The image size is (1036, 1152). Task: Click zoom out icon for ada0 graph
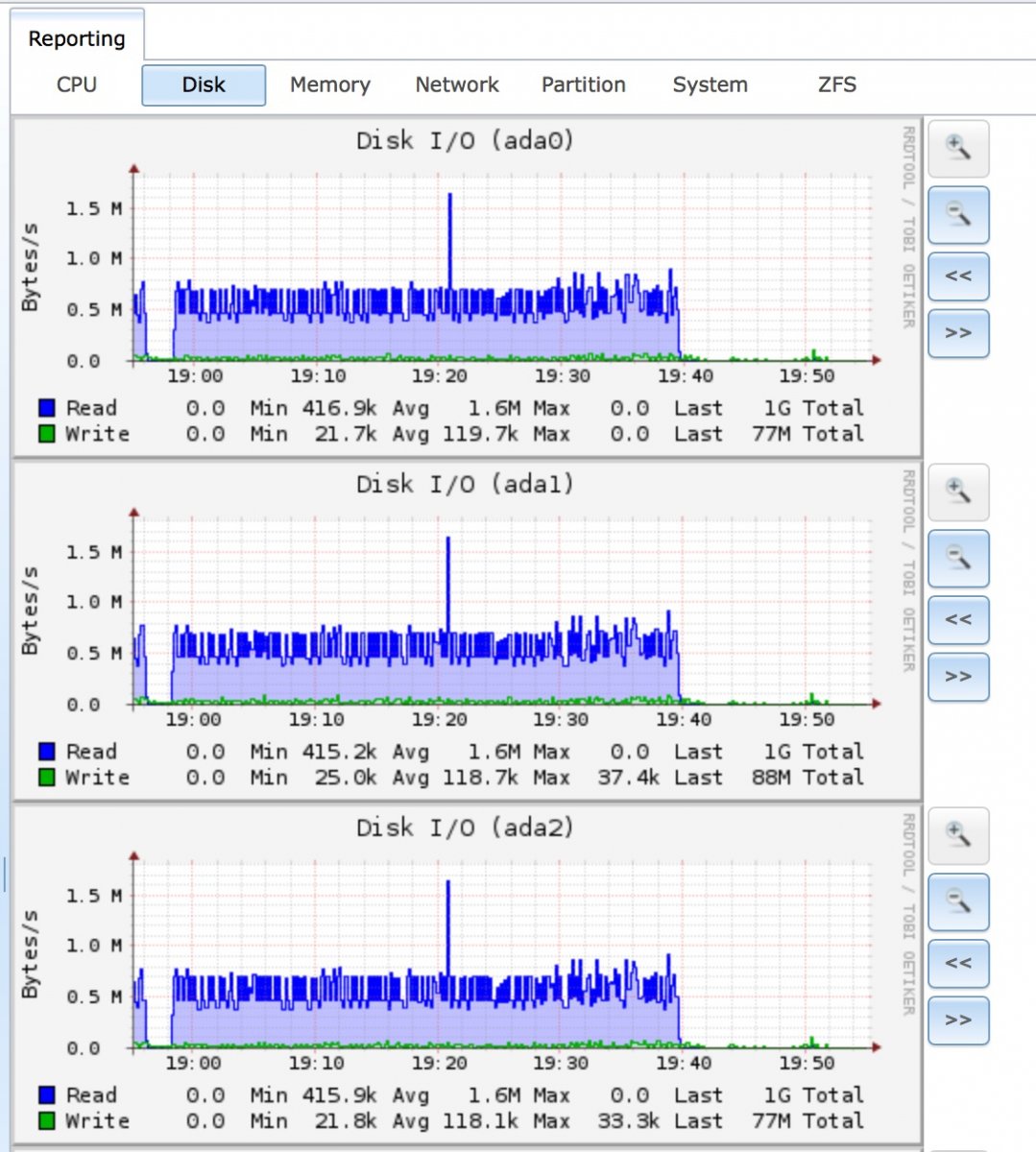pyautogui.click(x=958, y=214)
